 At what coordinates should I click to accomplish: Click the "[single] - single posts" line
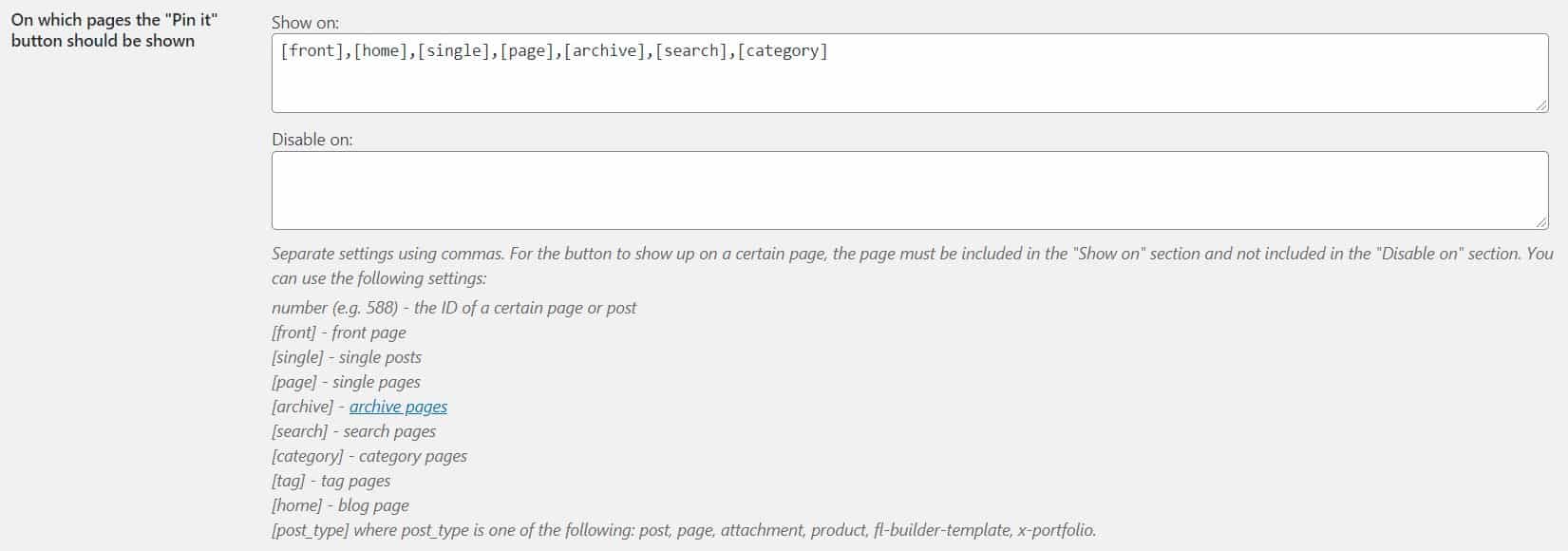coord(347,357)
